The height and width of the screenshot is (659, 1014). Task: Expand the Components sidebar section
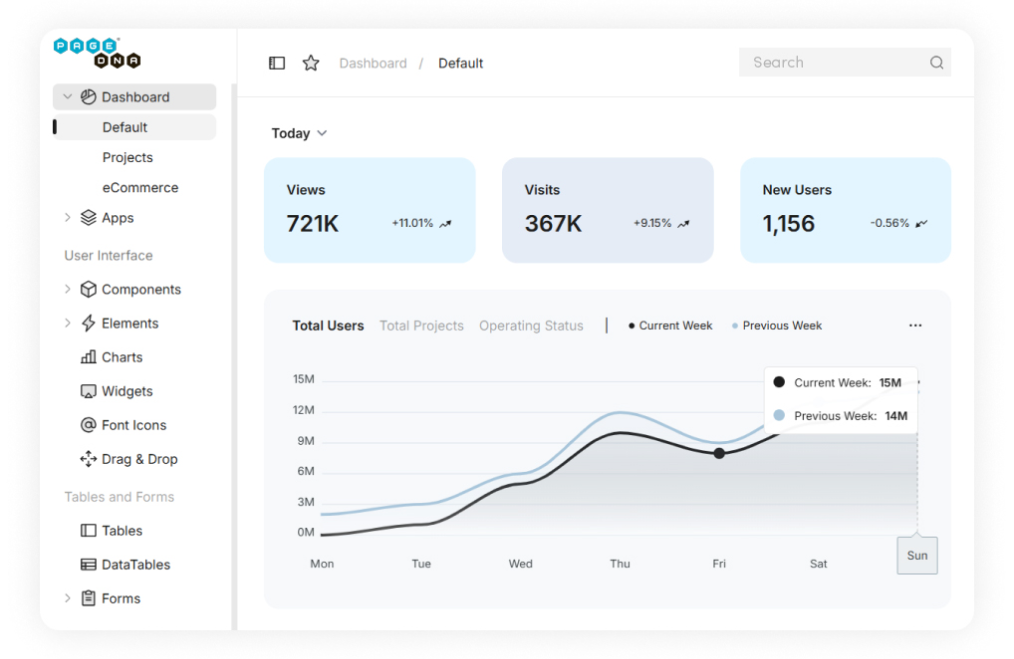coord(140,290)
